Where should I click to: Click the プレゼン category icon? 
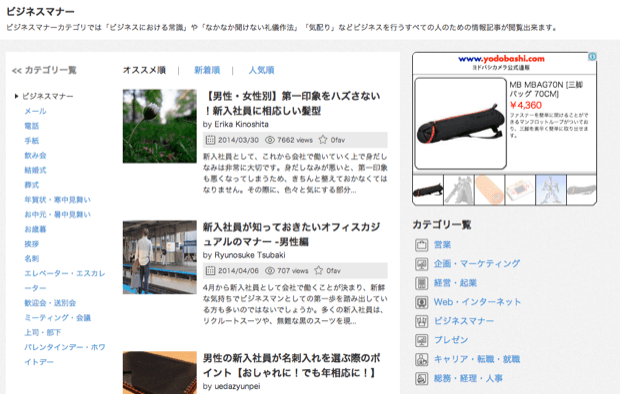(x=422, y=340)
